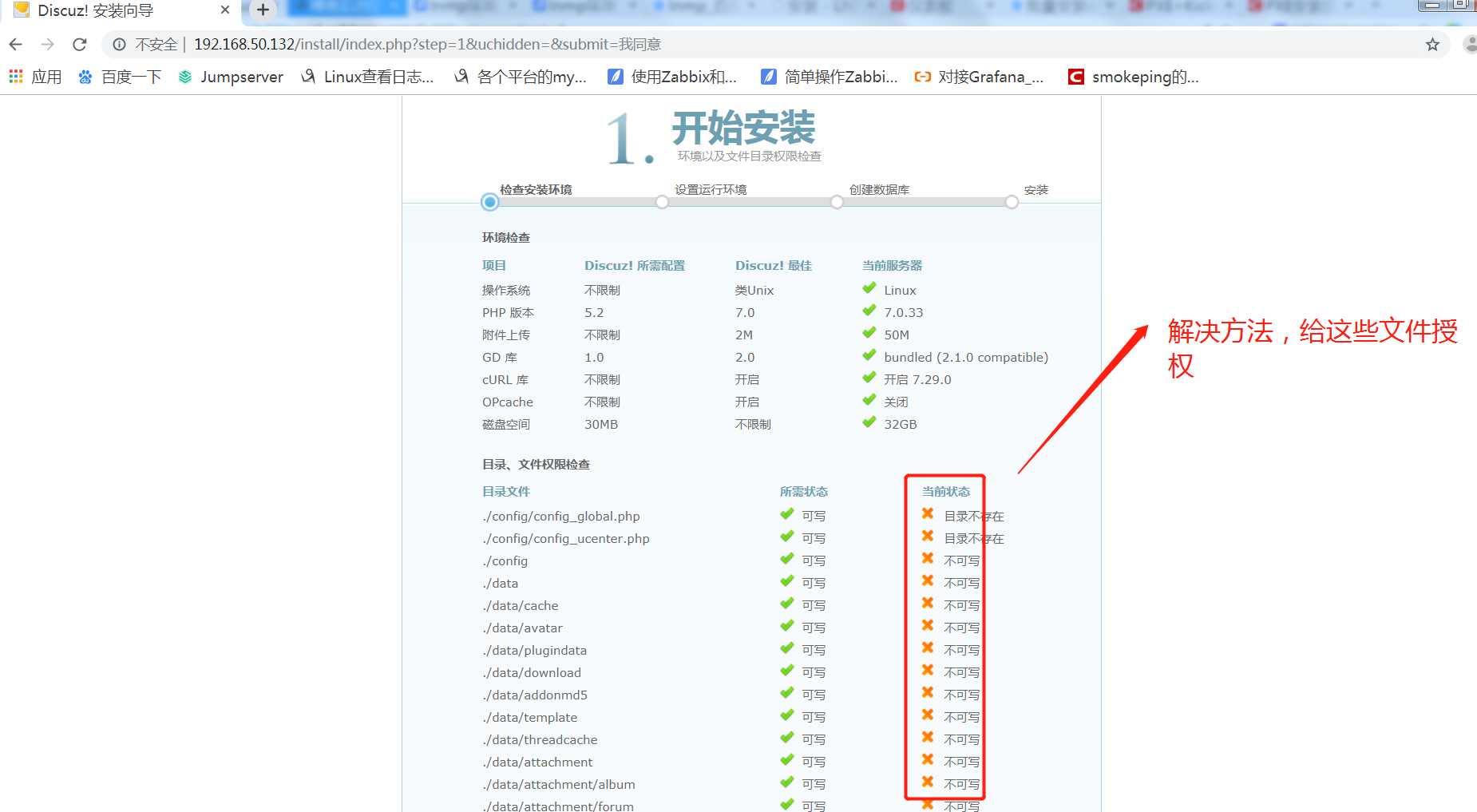Click the 所需状态 column header
Image resolution: width=1477 pixels, height=812 pixels.
click(804, 492)
